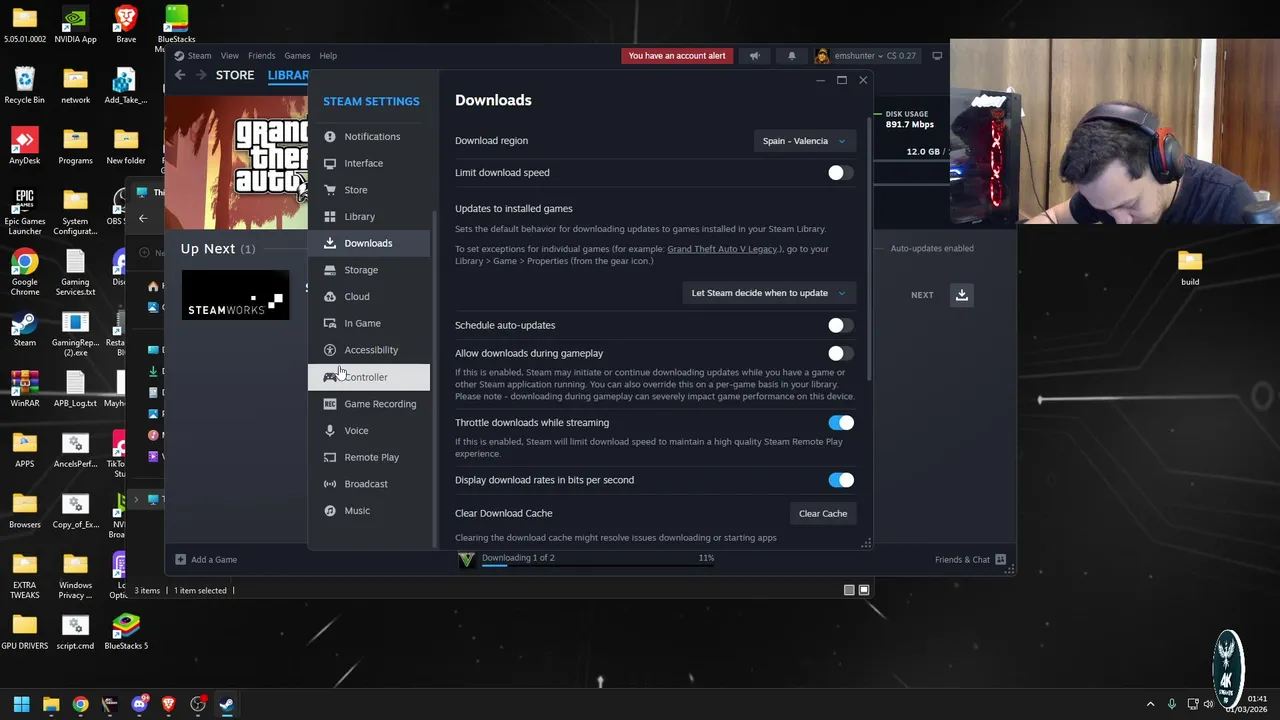
Task: Click the Broadcast sidebar icon
Action: [x=330, y=484]
